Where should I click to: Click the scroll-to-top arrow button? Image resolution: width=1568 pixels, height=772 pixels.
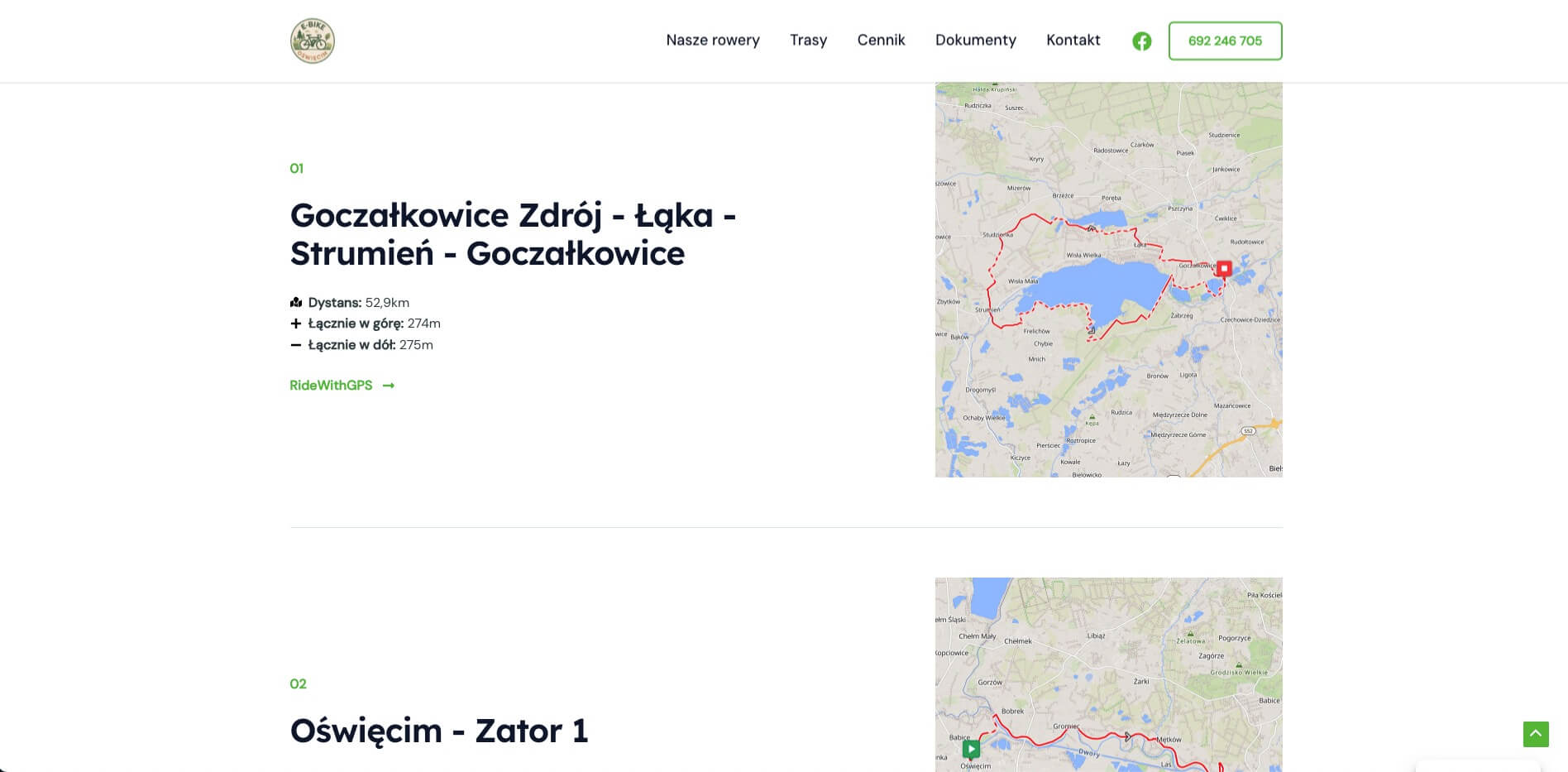point(1535,734)
